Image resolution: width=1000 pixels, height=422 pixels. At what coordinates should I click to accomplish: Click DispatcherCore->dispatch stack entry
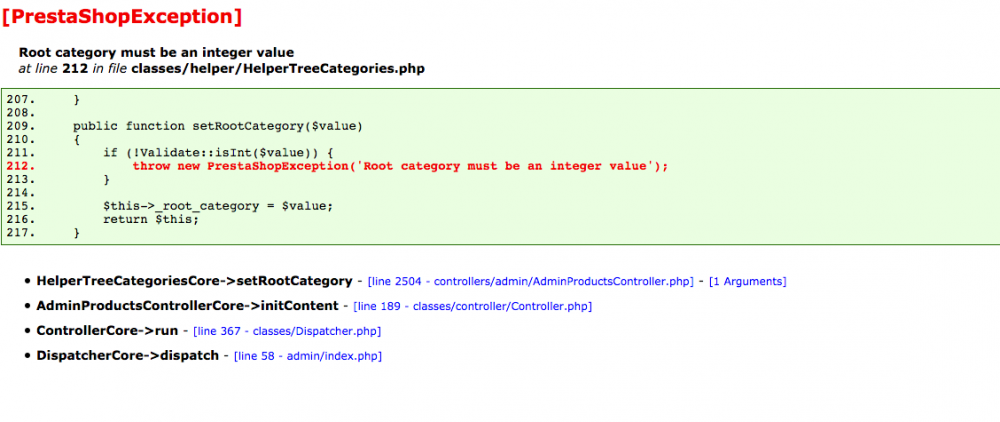[128, 356]
